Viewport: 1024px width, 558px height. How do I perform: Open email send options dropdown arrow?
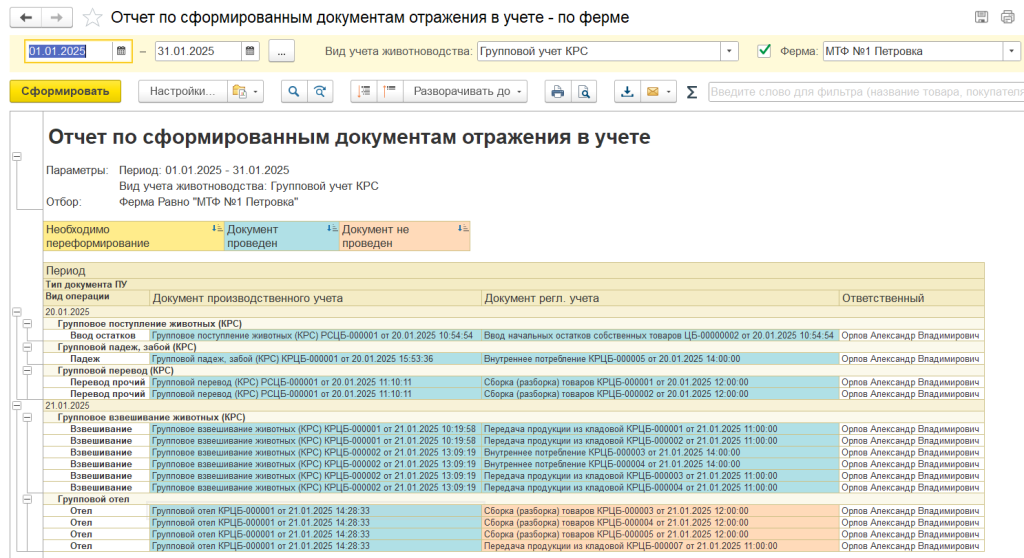pyautogui.click(x=669, y=91)
